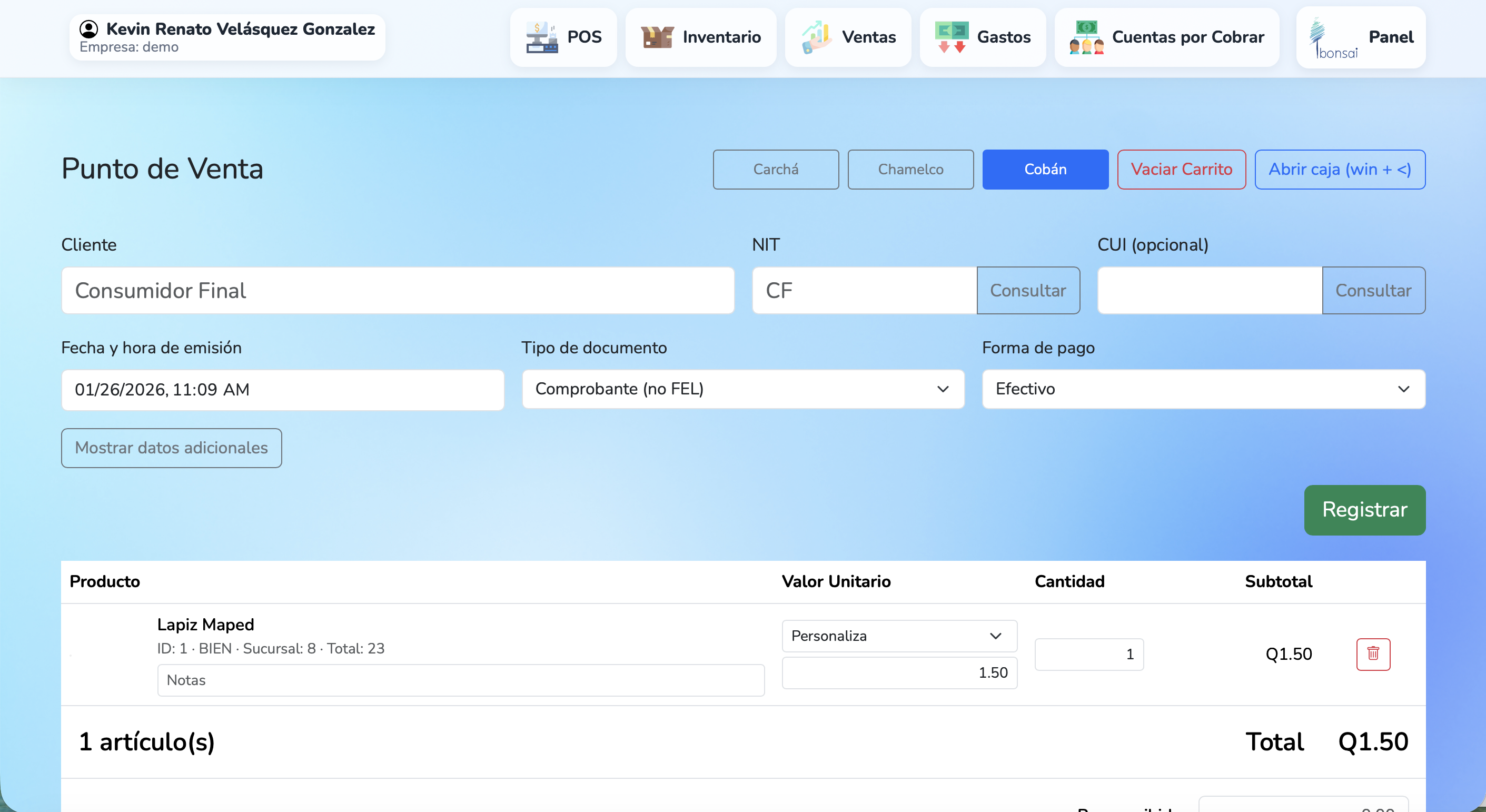Click the user profile avatar icon
1486x812 pixels.
(x=88, y=29)
